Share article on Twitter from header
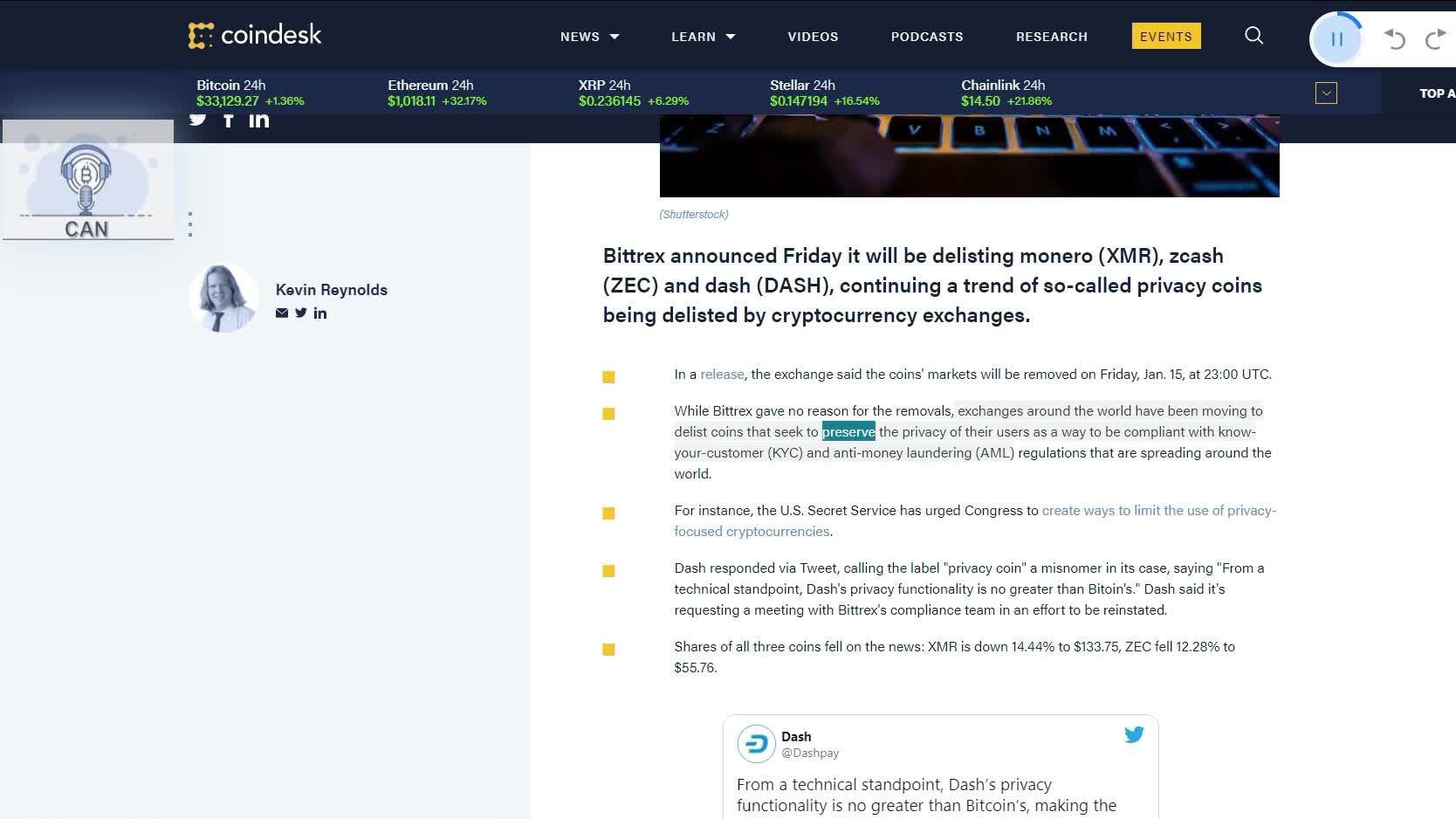 198,120
